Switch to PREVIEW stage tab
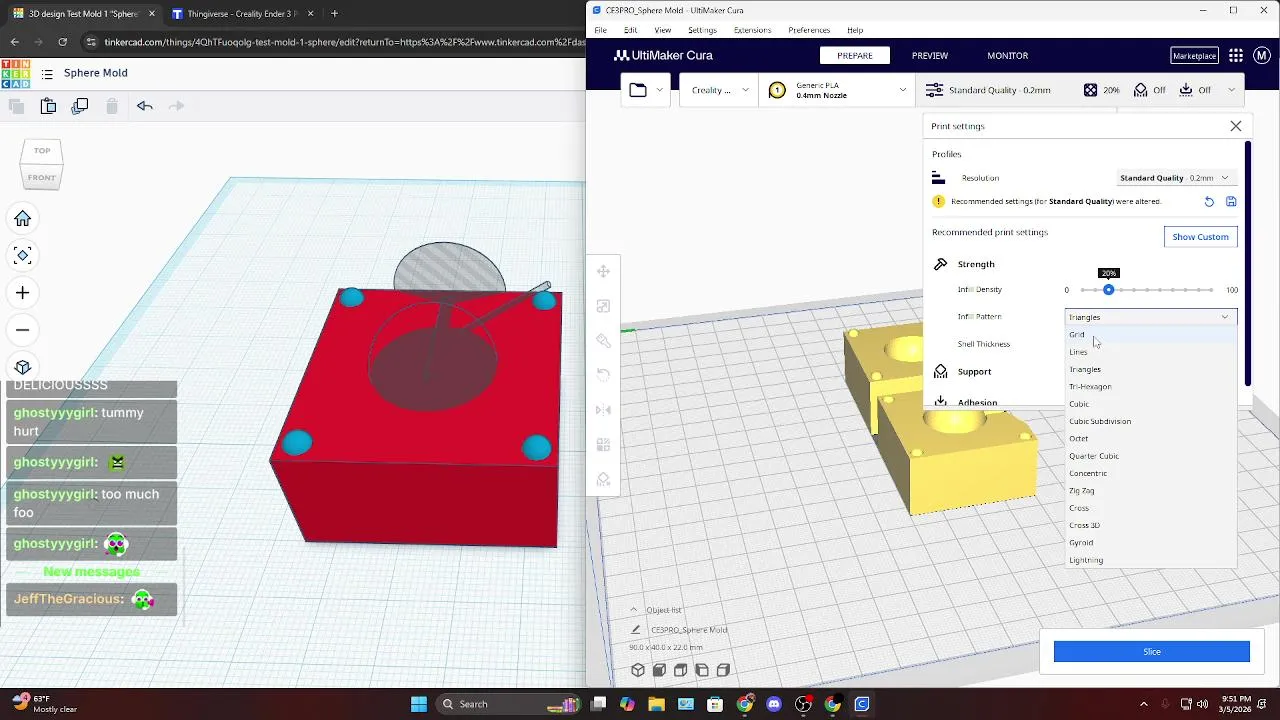Image resolution: width=1280 pixels, height=720 pixels. 930,56
